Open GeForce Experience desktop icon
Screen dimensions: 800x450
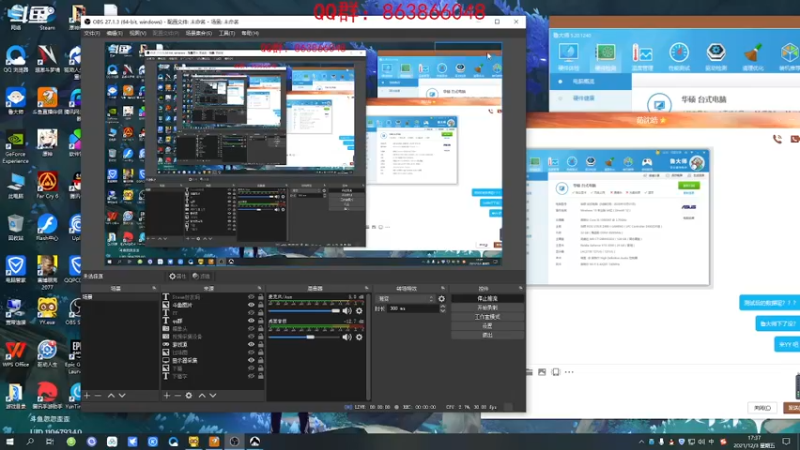[15, 148]
